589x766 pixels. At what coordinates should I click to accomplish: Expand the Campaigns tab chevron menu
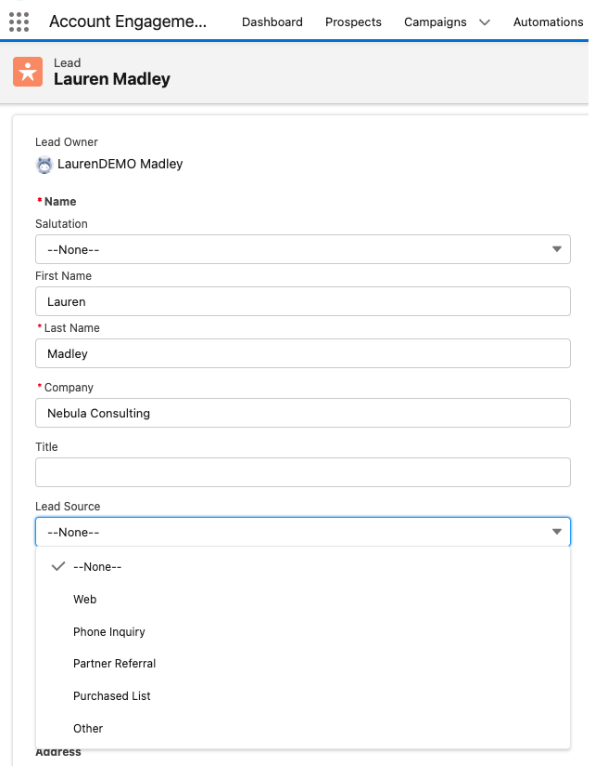point(484,22)
